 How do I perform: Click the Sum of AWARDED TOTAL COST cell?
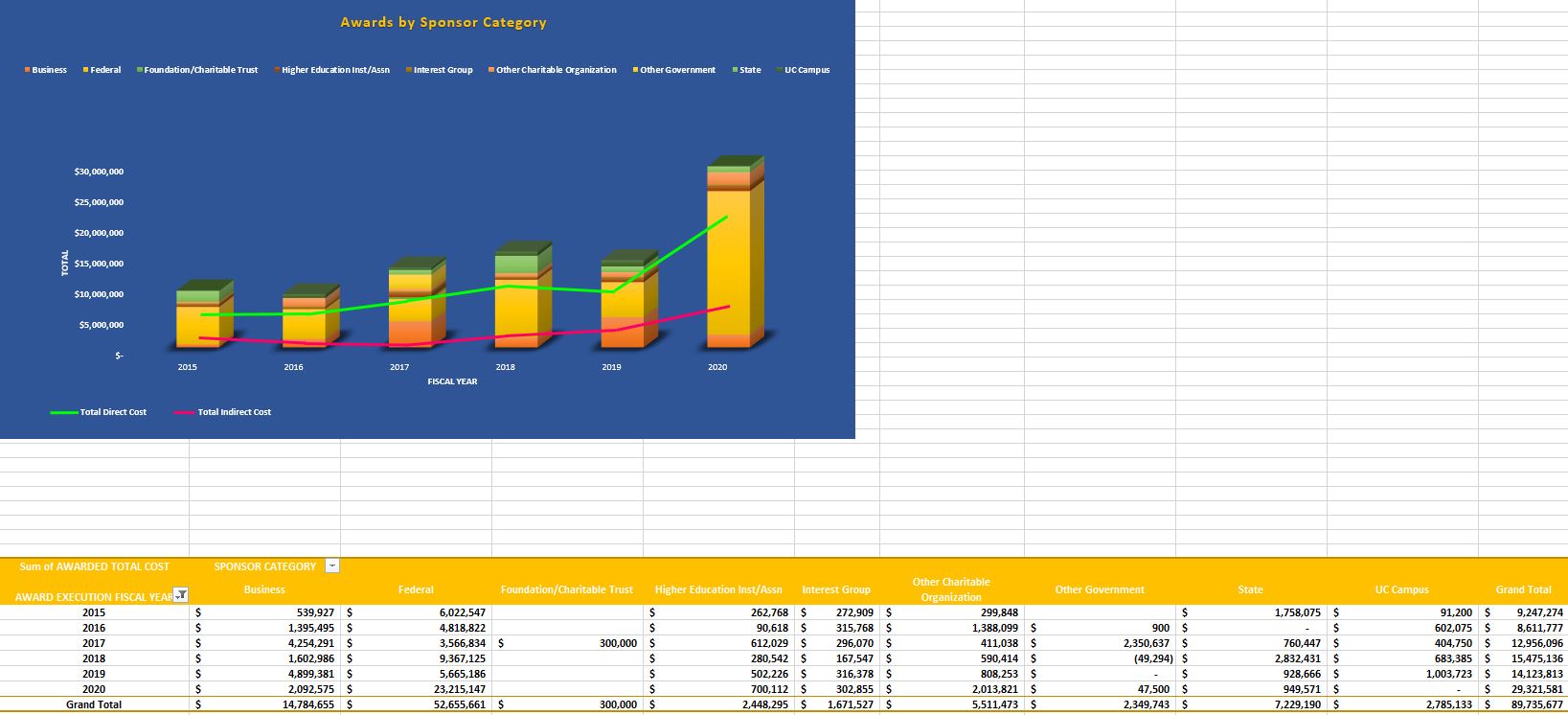coord(94,566)
